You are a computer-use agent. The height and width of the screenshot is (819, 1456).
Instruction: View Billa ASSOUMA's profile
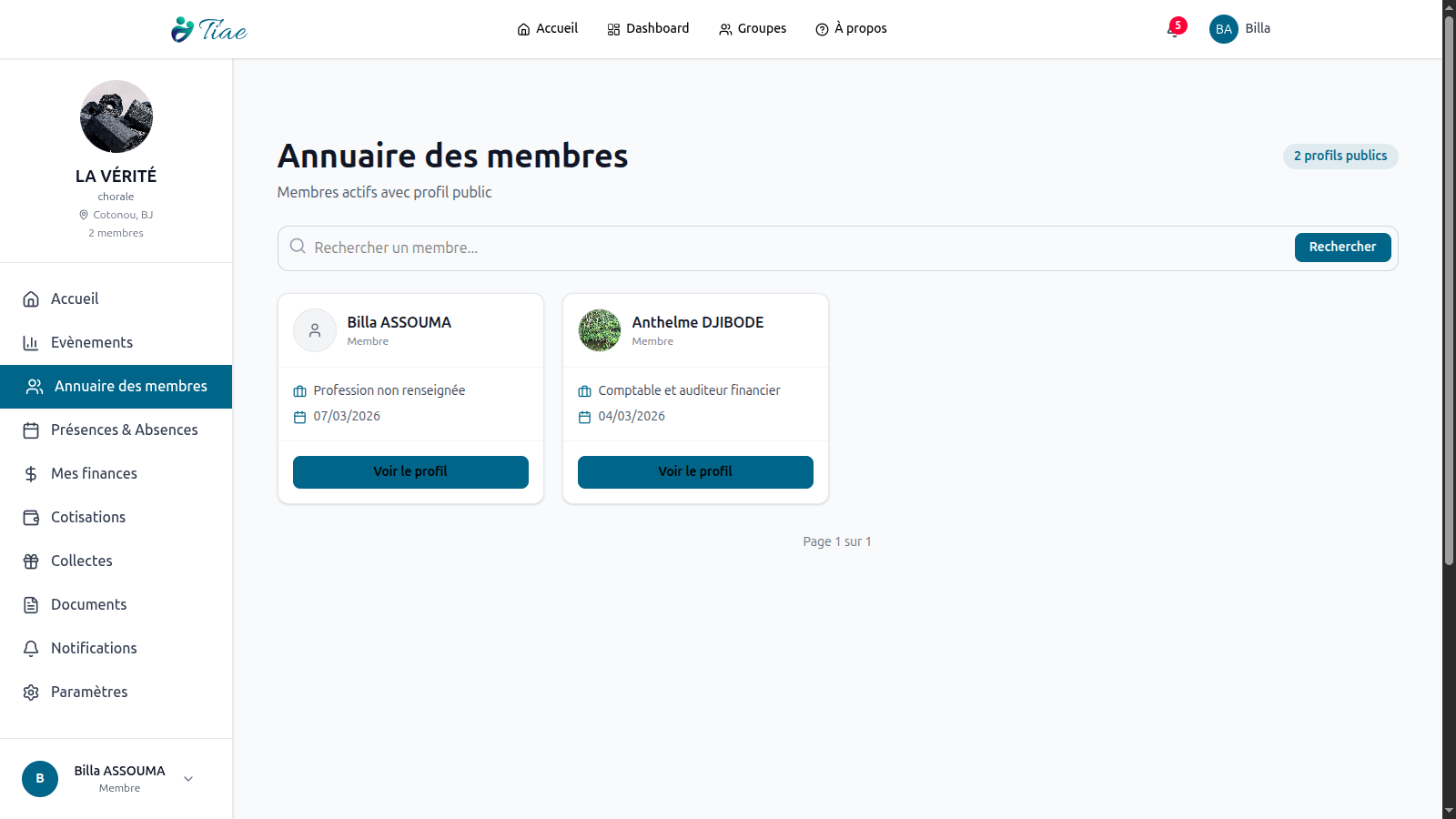click(410, 472)
